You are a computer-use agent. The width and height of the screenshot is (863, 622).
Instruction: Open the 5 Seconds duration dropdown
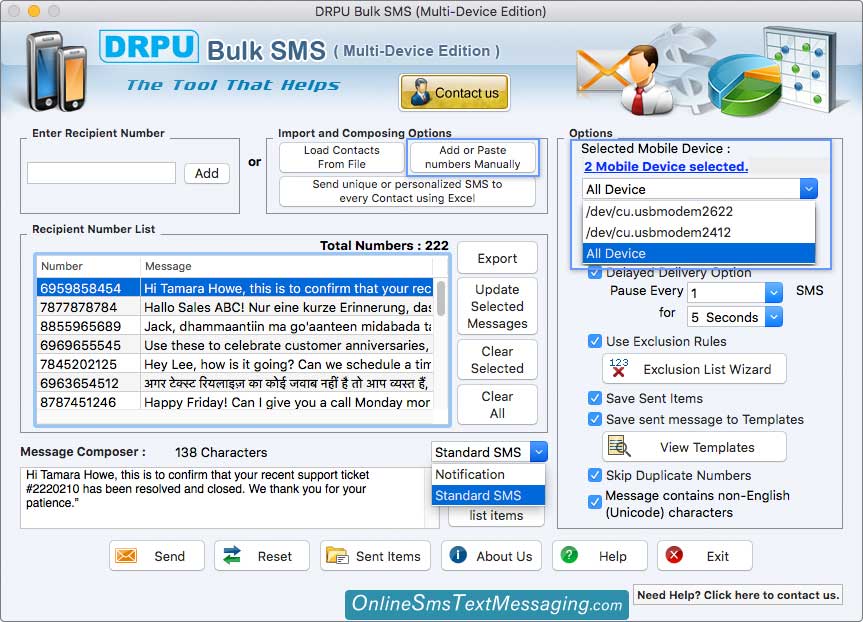(x=773, y=317)
